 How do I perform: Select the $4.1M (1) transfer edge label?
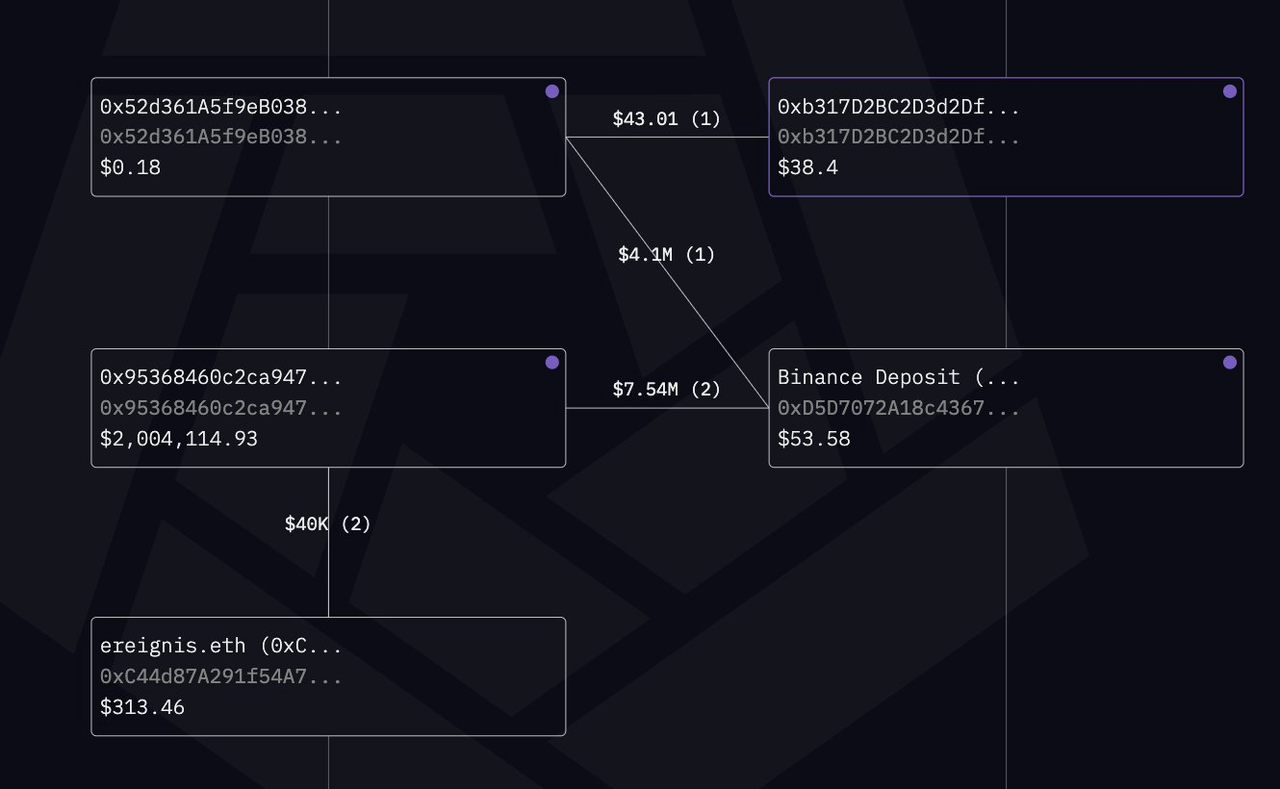click(x=666, y=255)
